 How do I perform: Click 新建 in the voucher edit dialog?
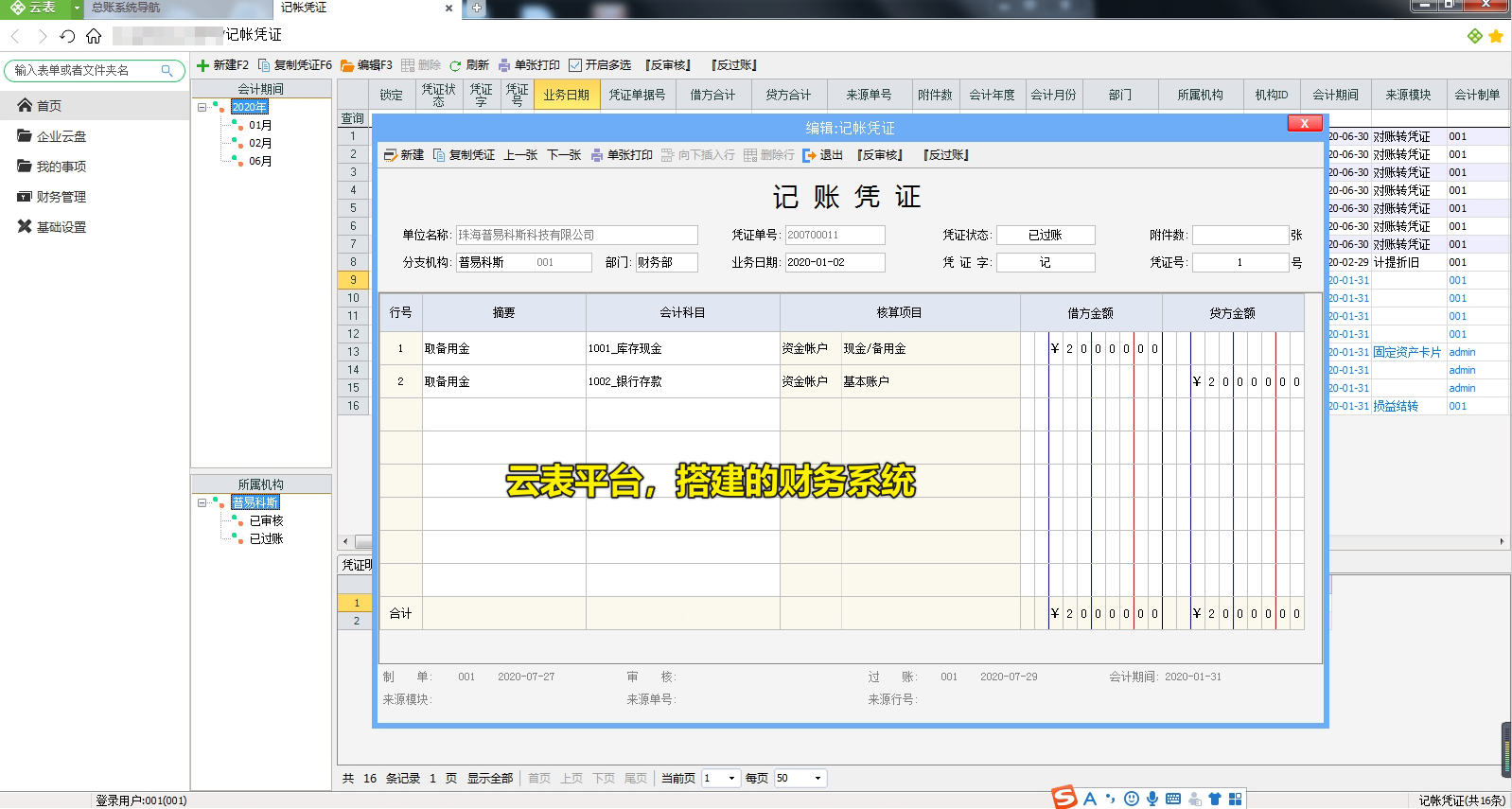click(x=404, y=155)
